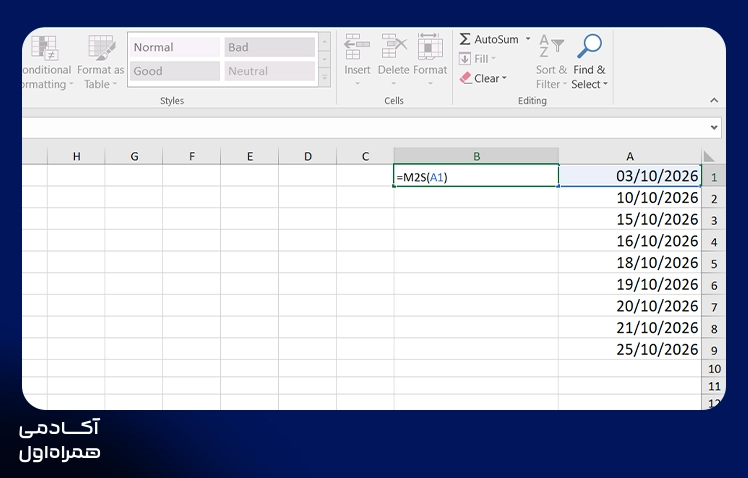The height and width of the screenshot is (478, 748).
Task: Click the Delete cells icon
Action: tap(394, 47)
